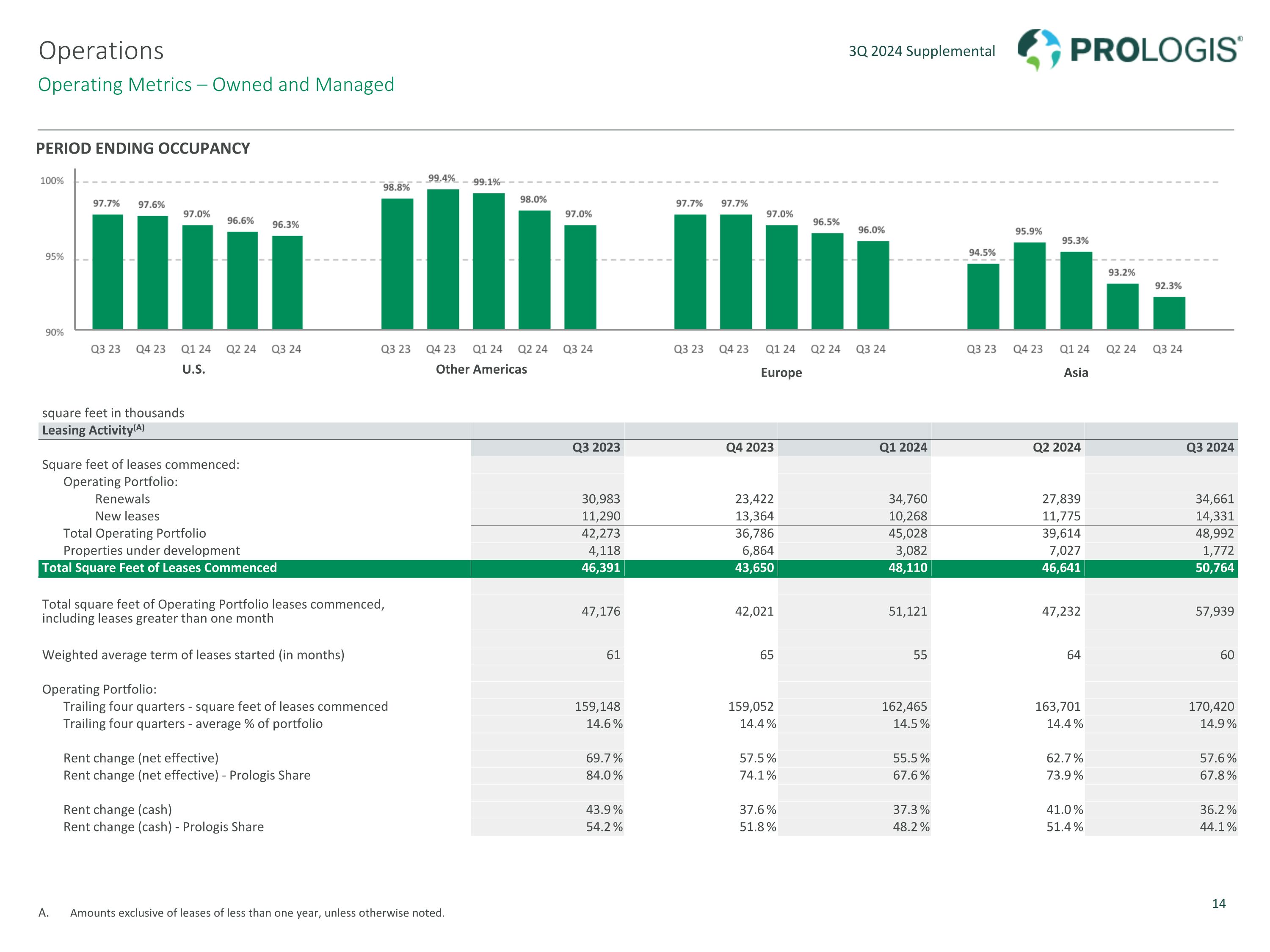Click the Prologis globe logo icon

click(x=1038, y=50)
